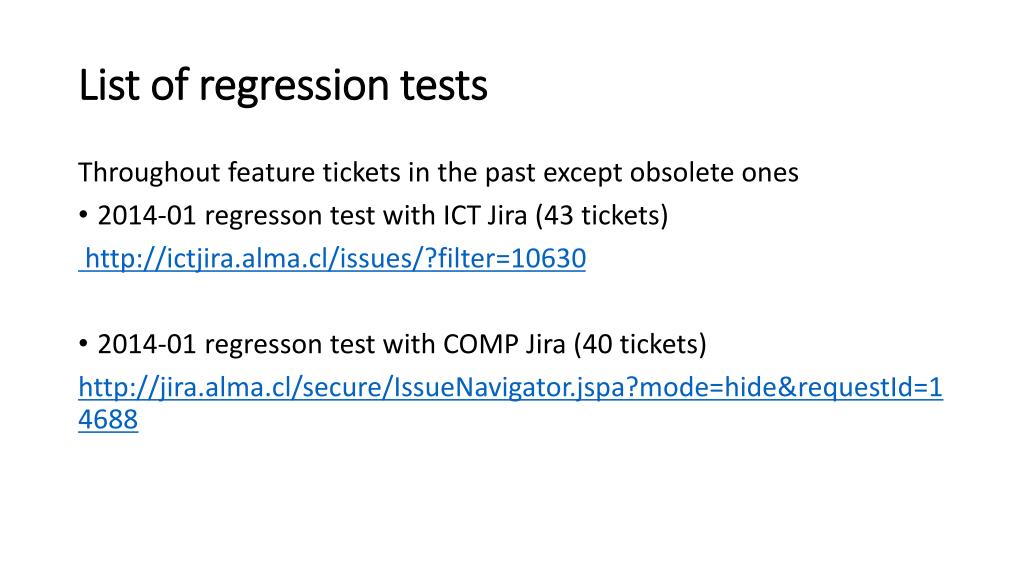This screenshot has height=576, width=1024.
Task: Click the word 'regression' in the title
Action: click(x=294, y=87)
